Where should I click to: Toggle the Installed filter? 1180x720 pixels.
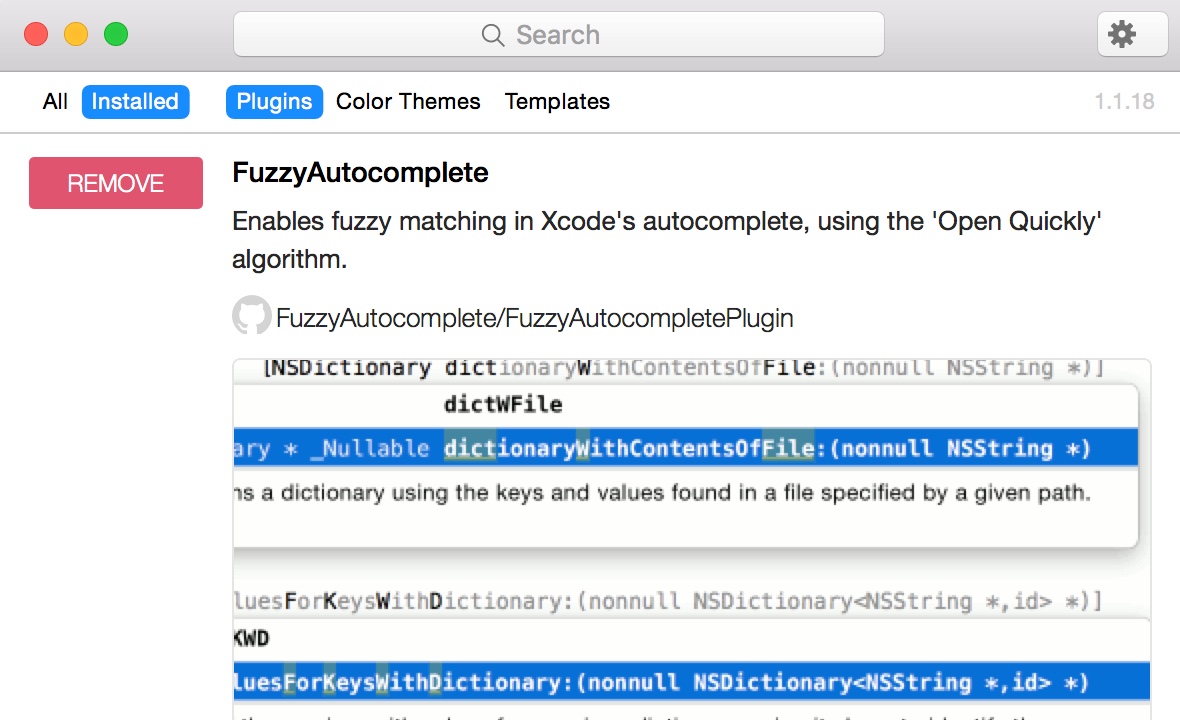tap(135, 102)
